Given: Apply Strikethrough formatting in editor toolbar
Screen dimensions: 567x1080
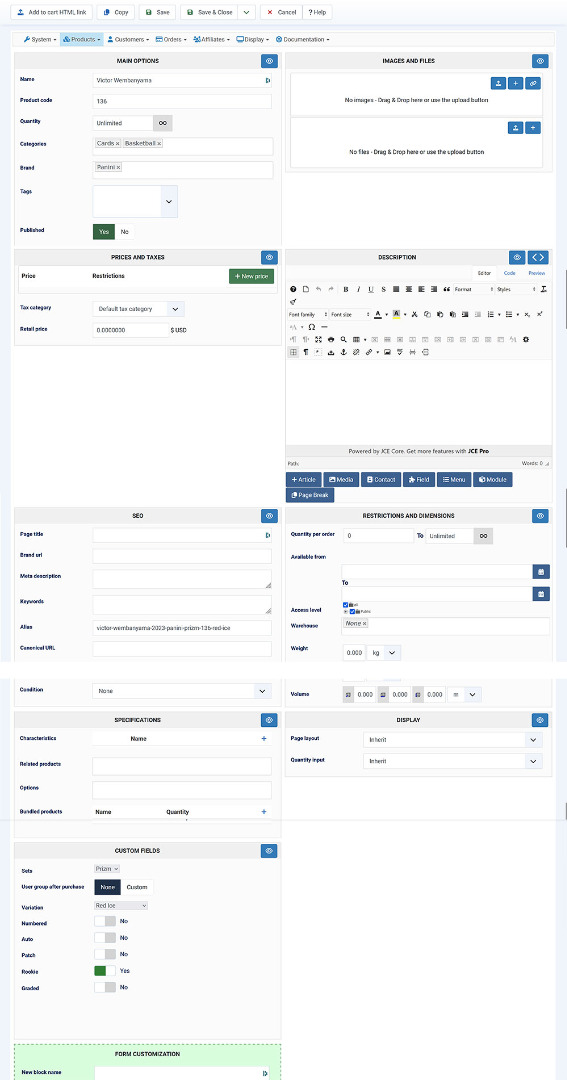Looking at the screenshot, I should pos(384,289).
